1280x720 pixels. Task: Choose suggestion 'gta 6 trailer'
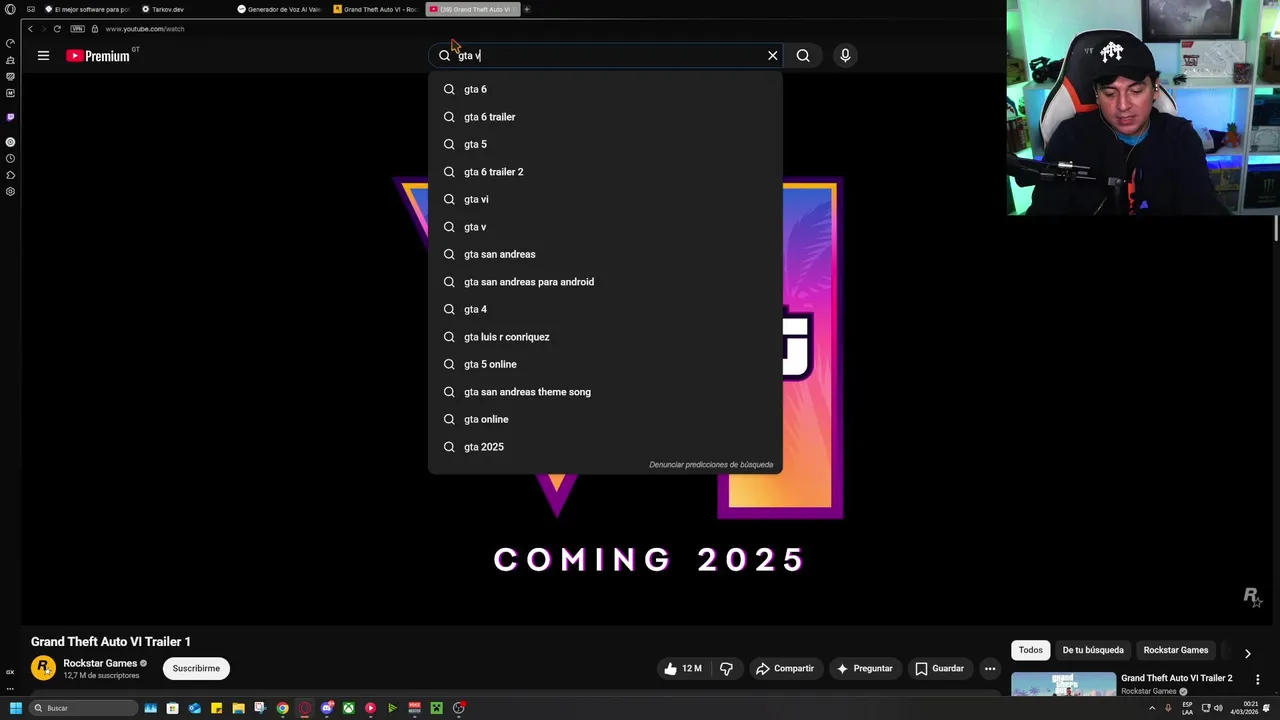605,117
